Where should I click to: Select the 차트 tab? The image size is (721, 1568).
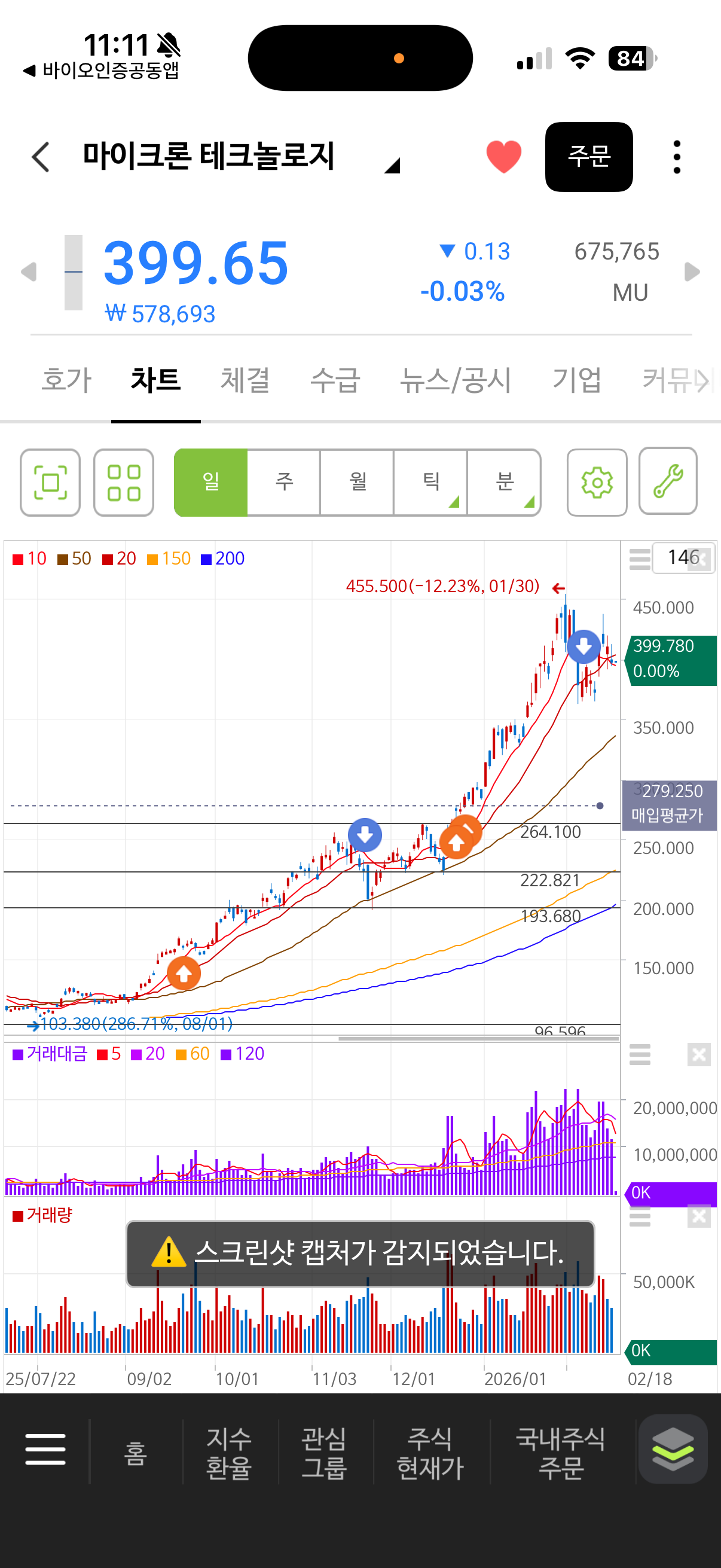pyautogui.click(x=156, y=380)
